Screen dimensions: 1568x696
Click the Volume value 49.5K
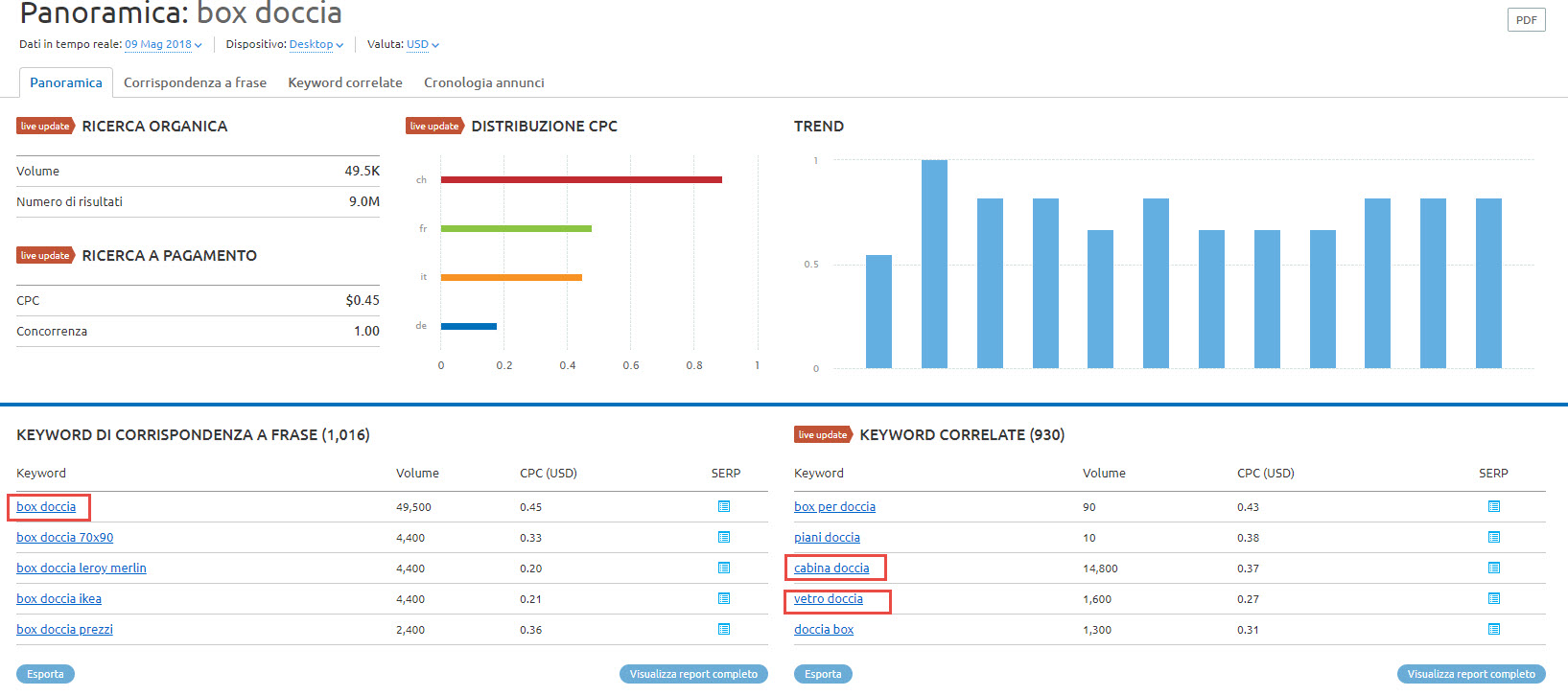click(362, 171)
